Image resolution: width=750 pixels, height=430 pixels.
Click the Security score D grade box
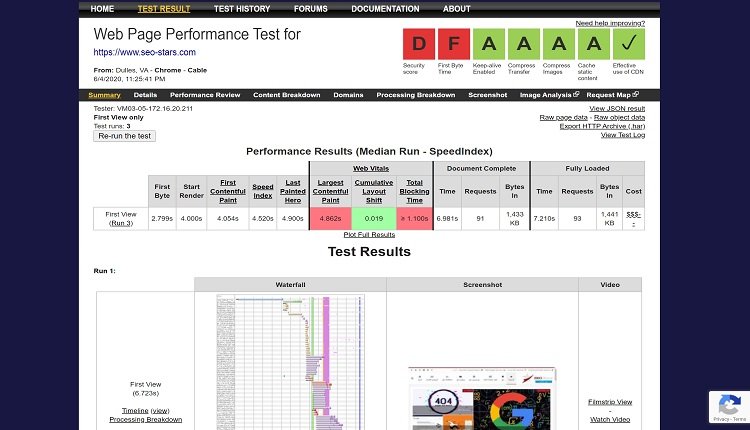418,44
